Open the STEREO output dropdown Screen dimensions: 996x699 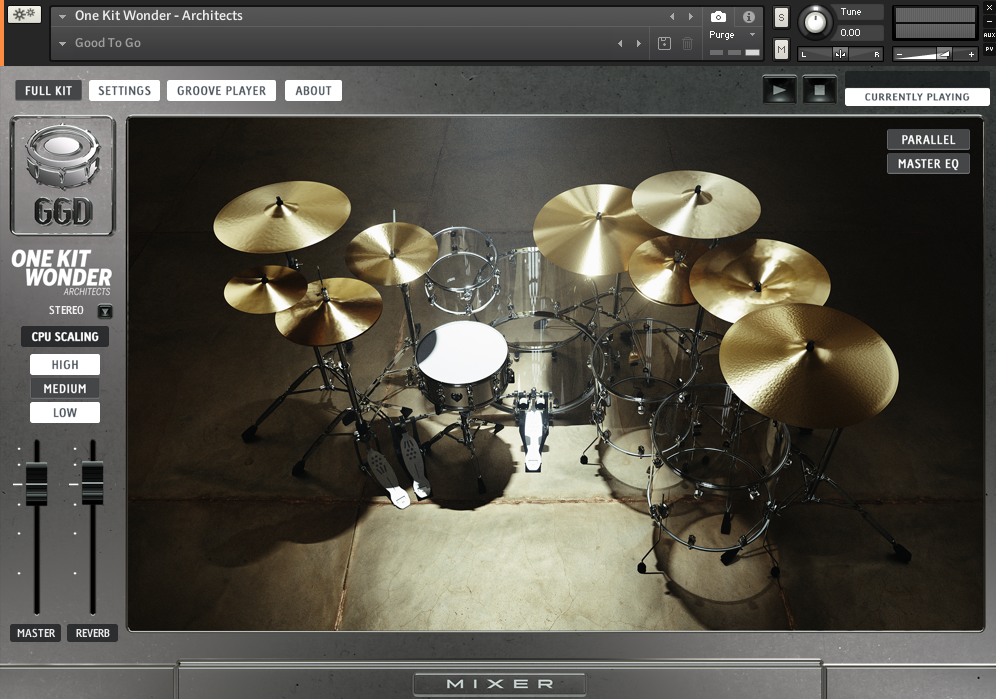coord(105,311)
